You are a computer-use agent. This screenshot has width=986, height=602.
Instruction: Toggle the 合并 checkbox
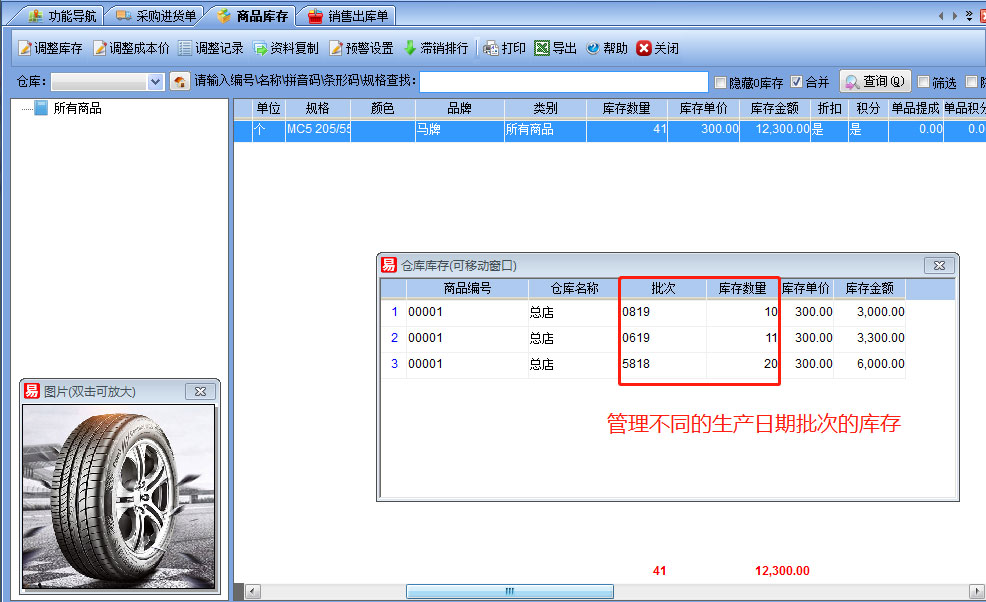point(796,82)
